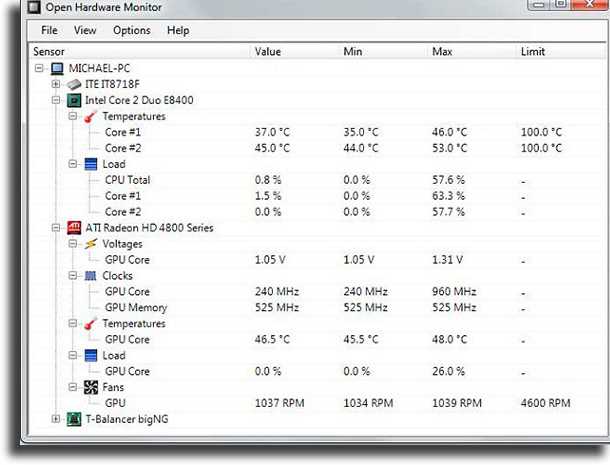Viewport: 610px width, 465px height.
Task: Click the 63.3 % Core #1 max load
Action: (x=449, y=196)
